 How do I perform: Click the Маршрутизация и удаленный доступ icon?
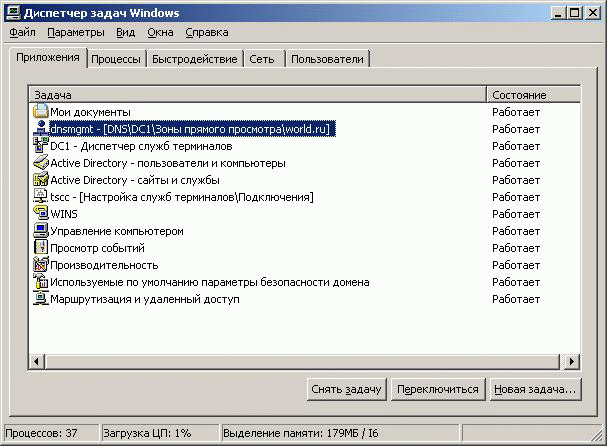[x=41, y=299]
